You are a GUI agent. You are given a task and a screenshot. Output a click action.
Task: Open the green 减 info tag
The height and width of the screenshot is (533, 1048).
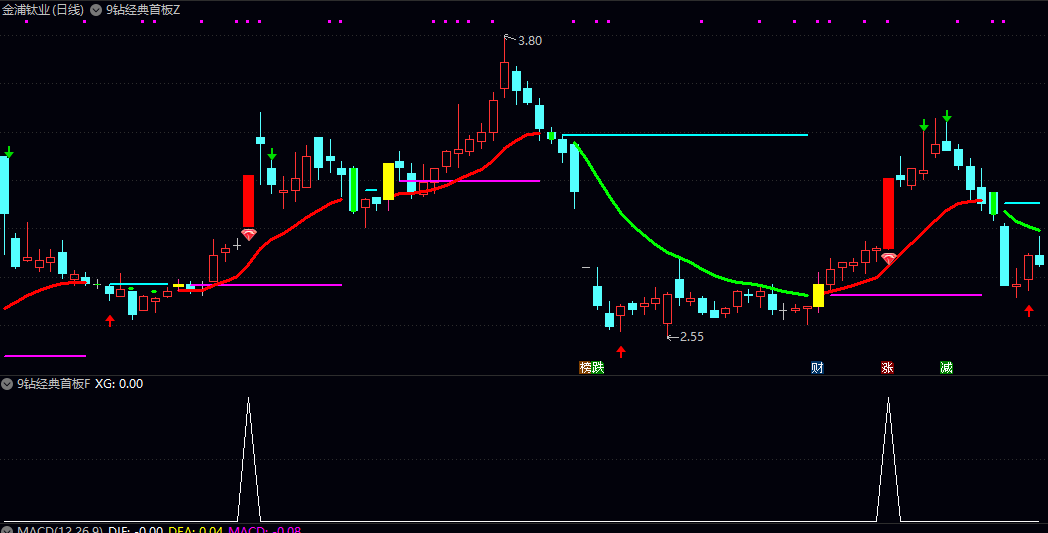(946, 367)
